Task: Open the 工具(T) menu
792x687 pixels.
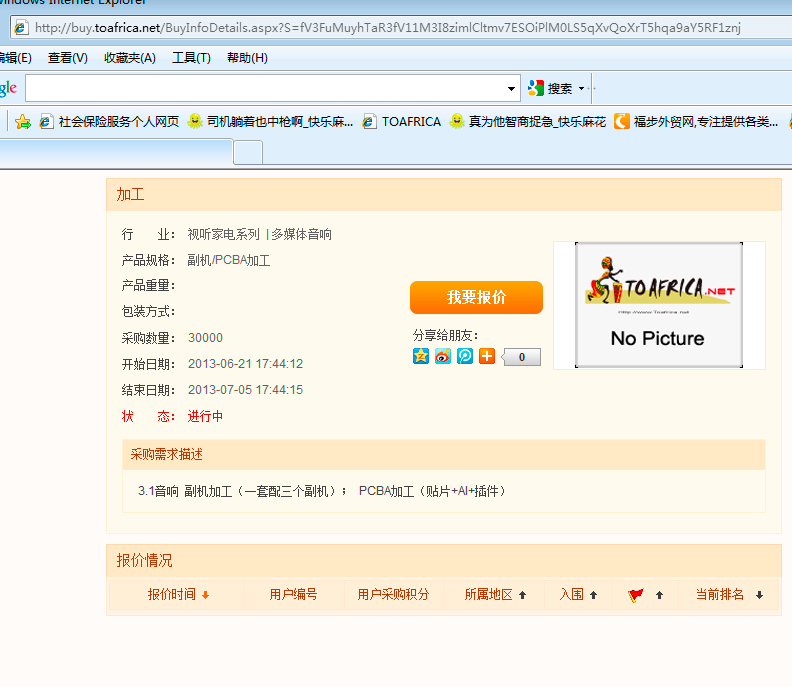Action: (191, 58)
